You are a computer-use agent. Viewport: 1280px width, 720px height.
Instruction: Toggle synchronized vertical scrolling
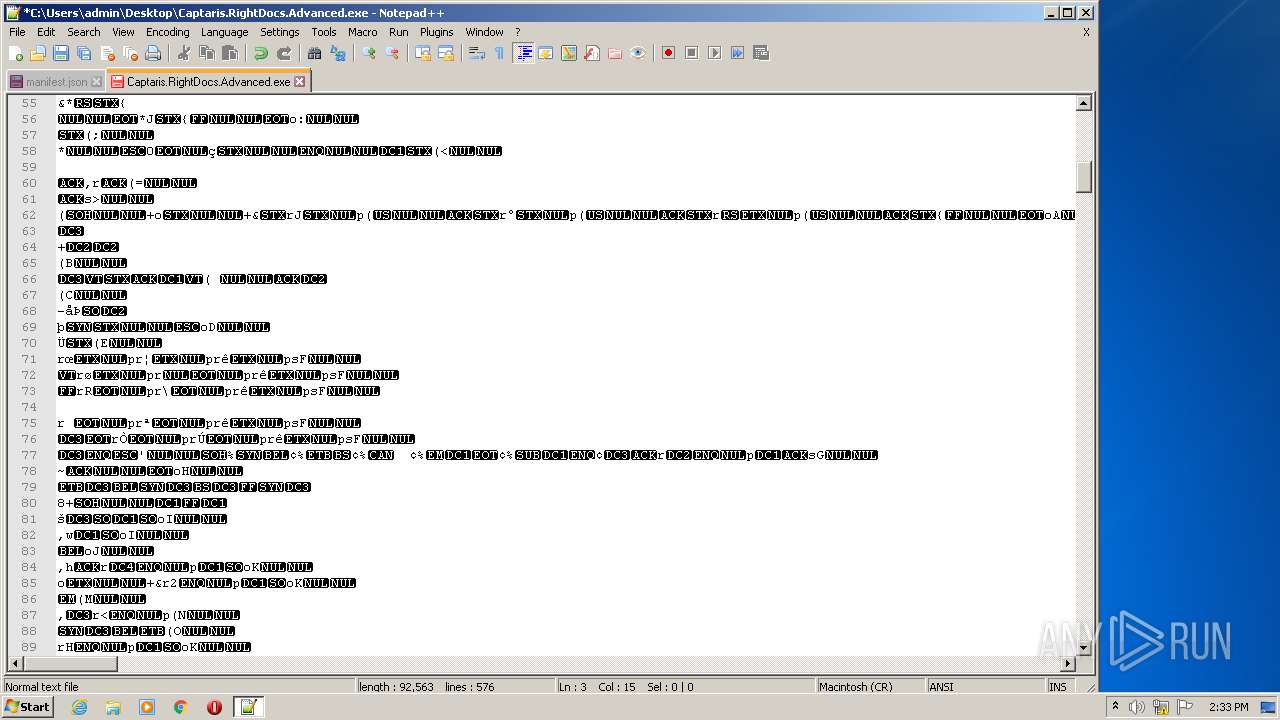pos(423,53)
